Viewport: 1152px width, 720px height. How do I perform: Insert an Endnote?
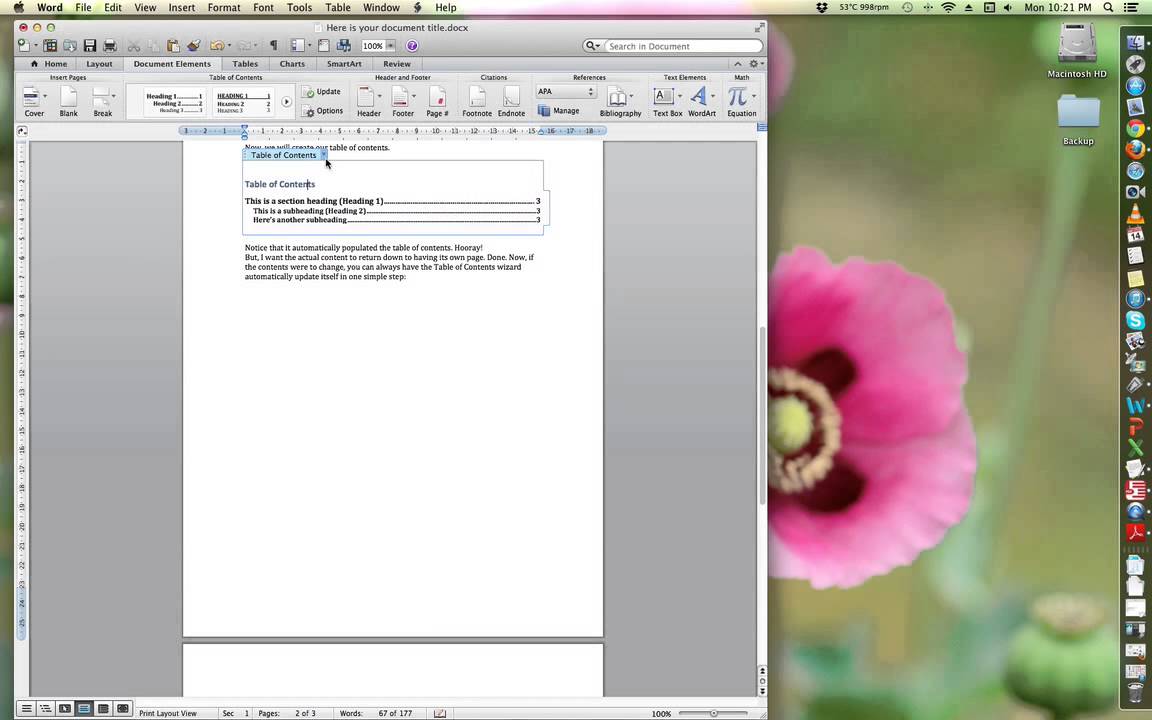[x=511, y=101]
